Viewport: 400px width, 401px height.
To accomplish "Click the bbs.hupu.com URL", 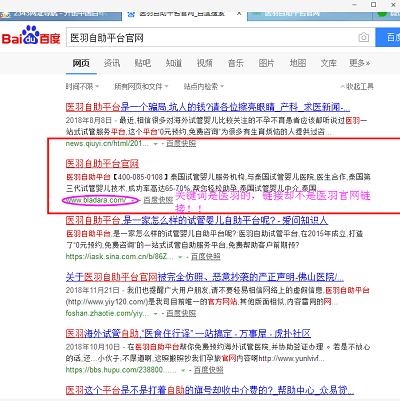I will click(x=121, y=370).
